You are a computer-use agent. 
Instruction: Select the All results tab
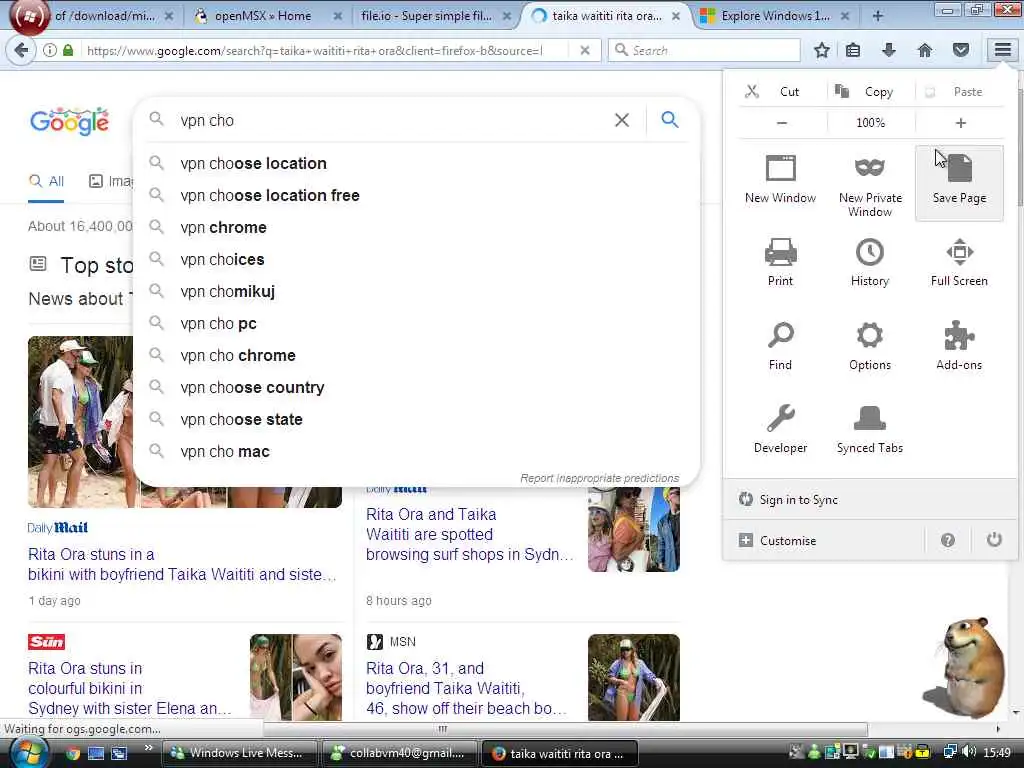click(x=46, y=181)
